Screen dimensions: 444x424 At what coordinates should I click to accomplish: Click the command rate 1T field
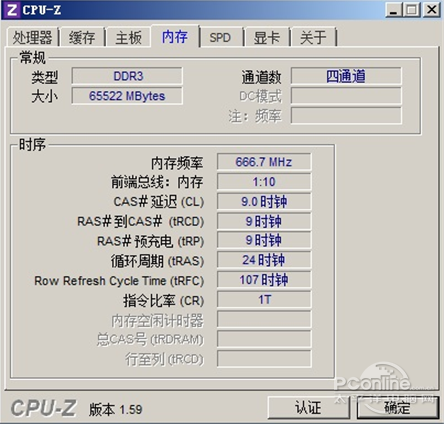point(264,299)
